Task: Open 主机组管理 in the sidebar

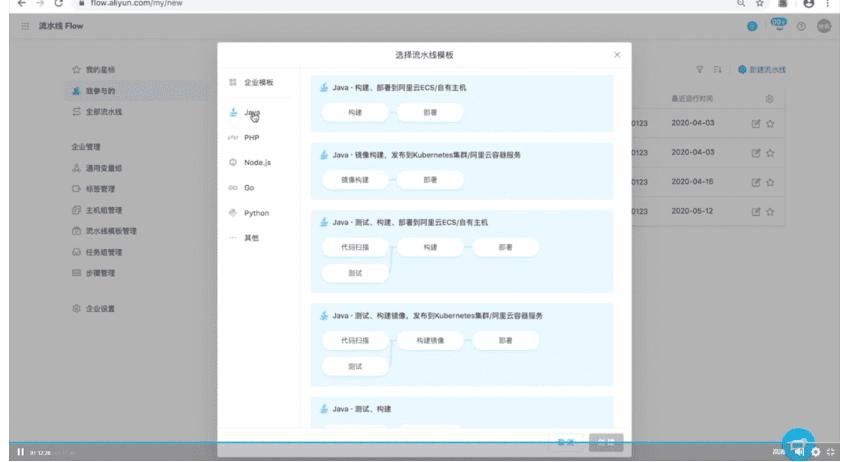Action: tap(97, 210)
